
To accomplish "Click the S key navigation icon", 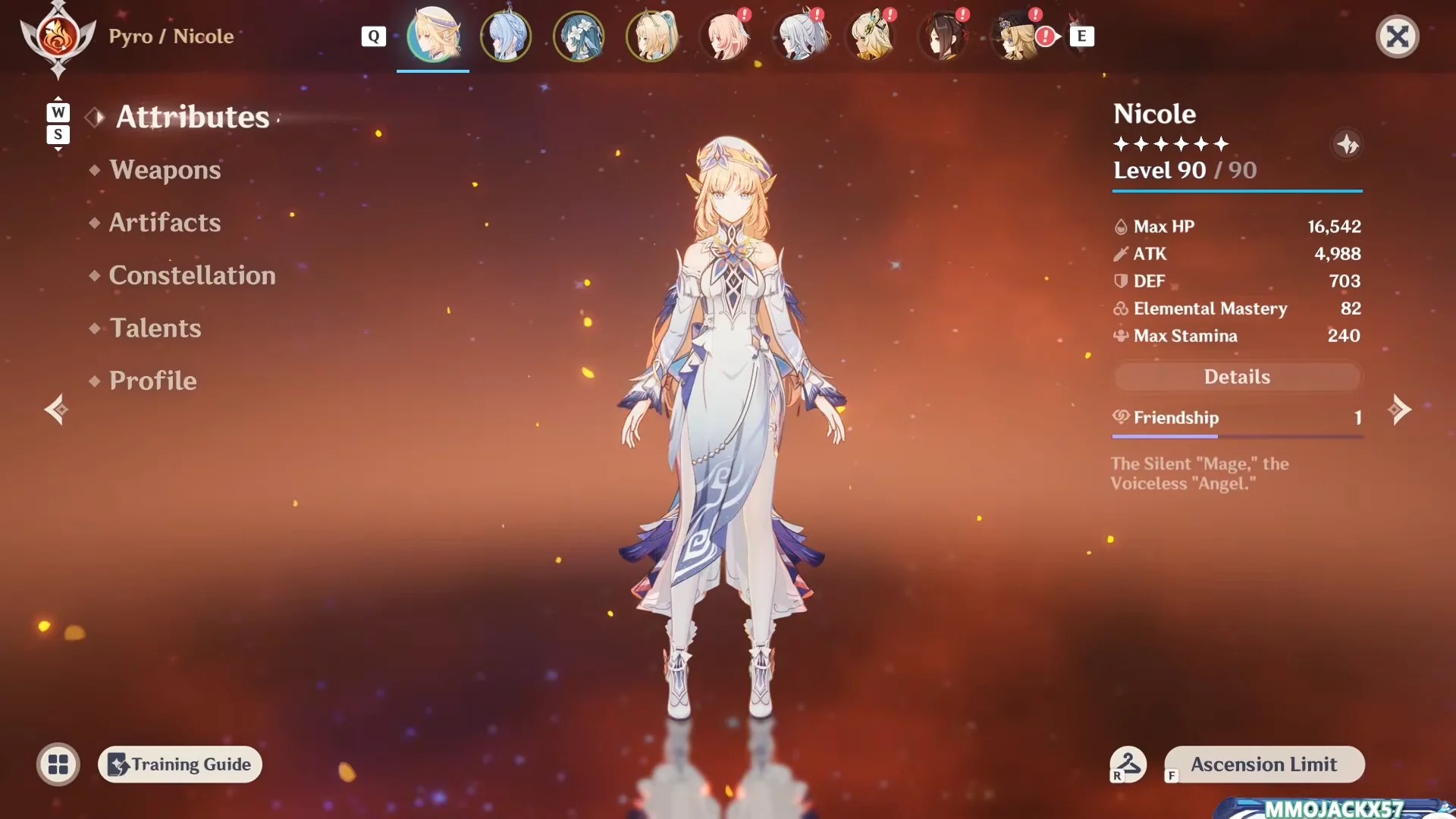I will click(58, 134).
